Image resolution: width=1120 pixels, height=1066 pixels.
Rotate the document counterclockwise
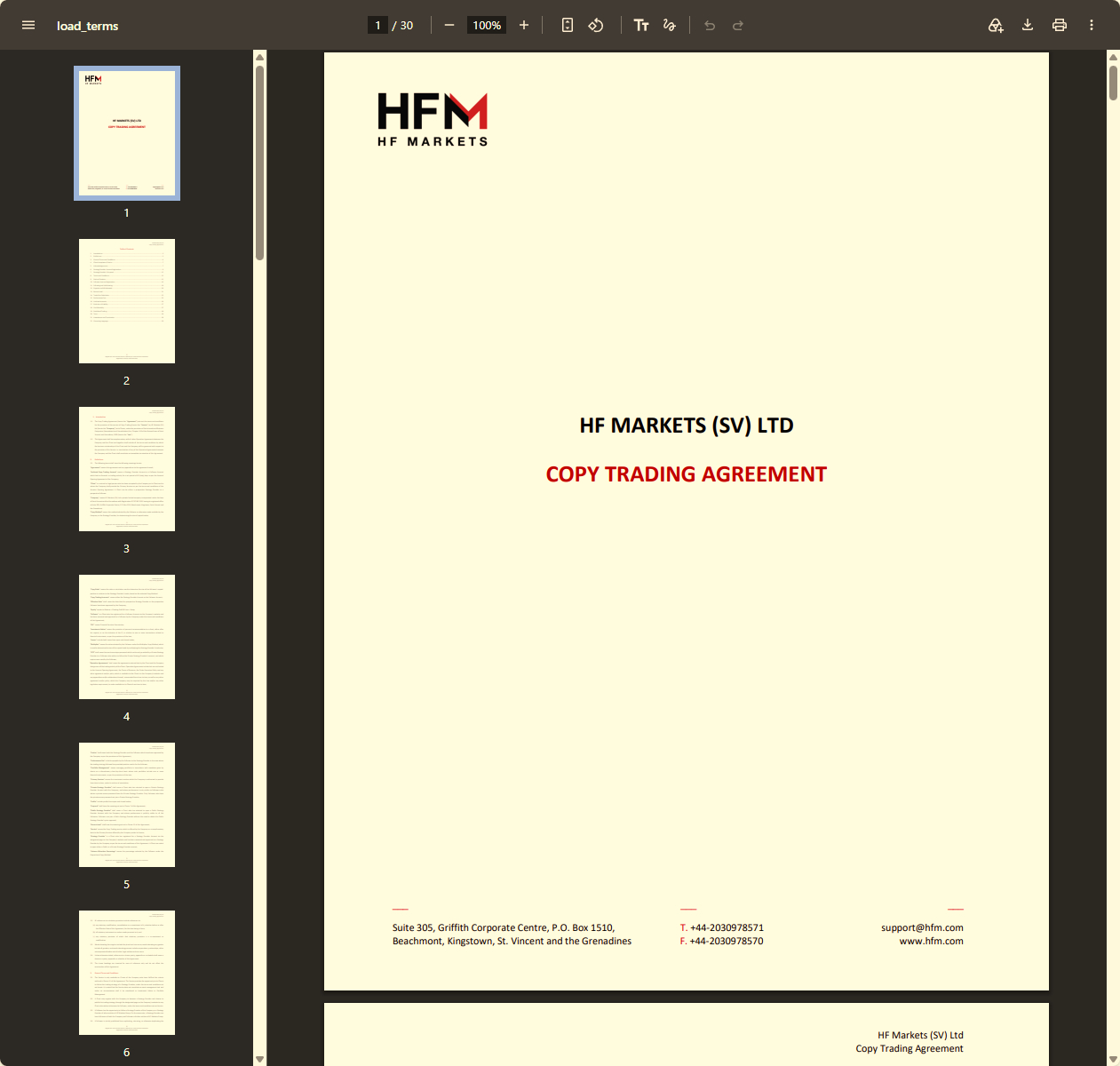point(596,25)
